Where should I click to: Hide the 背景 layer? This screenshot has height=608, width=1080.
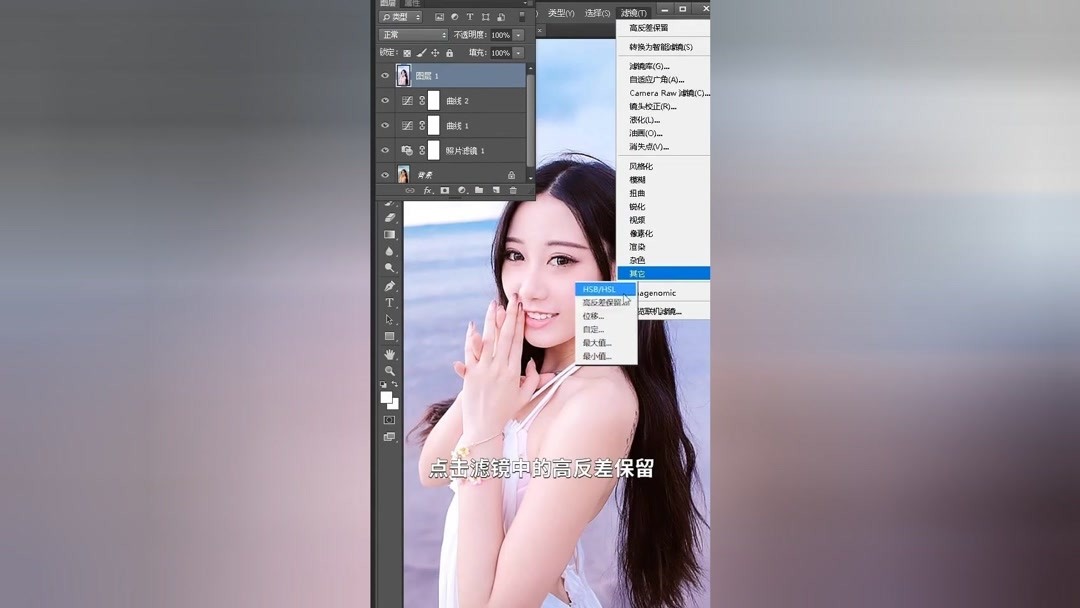tap(384, 173)
